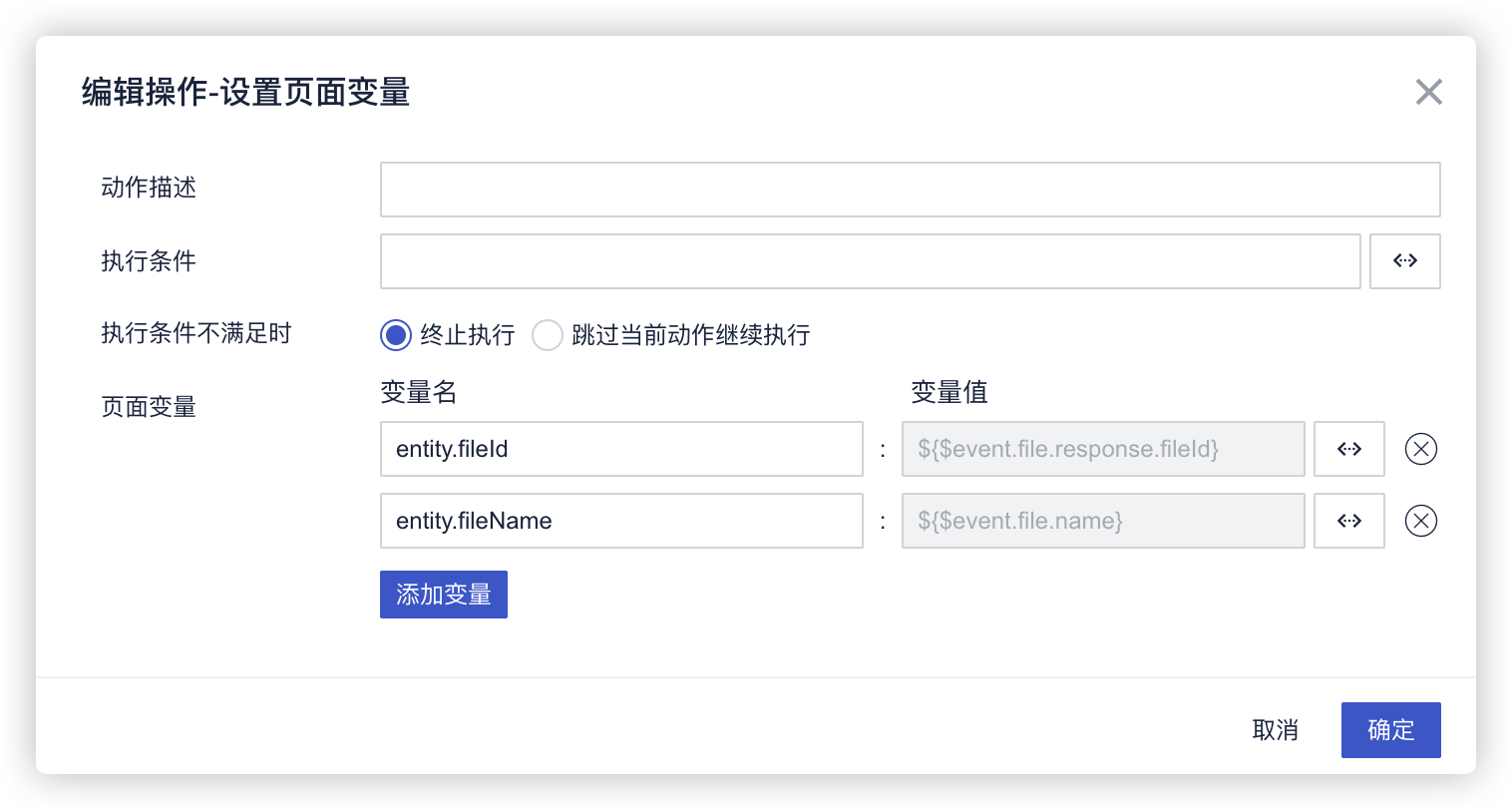Click the 添加变量 button
This screenshot has width=1512, height=810.
coord(443,595)
